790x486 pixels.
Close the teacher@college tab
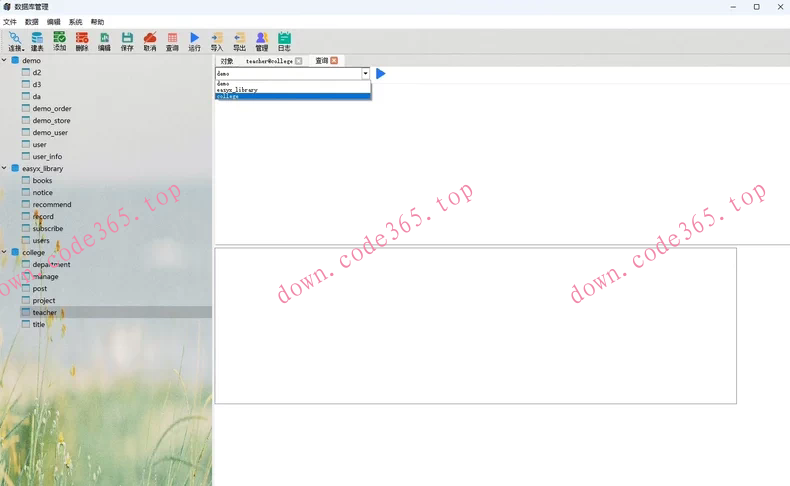299,61
